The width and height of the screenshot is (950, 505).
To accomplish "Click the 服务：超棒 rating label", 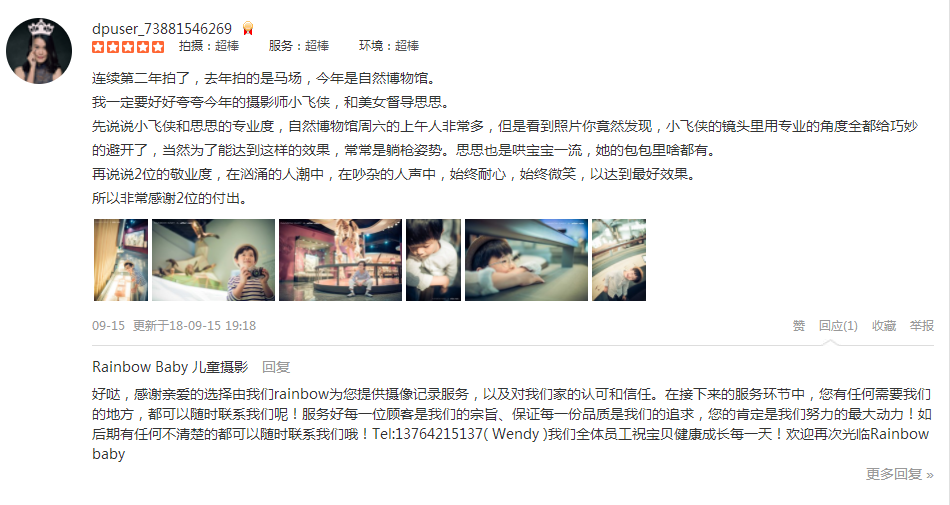I will coord(299,46).
